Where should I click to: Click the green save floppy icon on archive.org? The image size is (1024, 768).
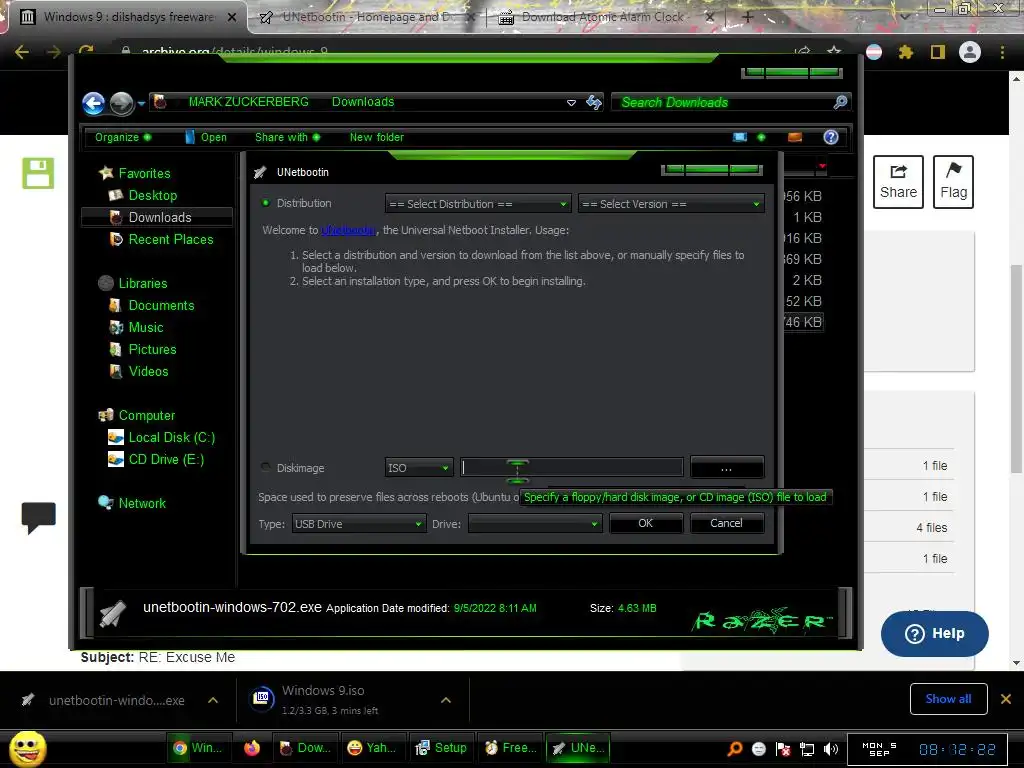click(x=39, y=173)
